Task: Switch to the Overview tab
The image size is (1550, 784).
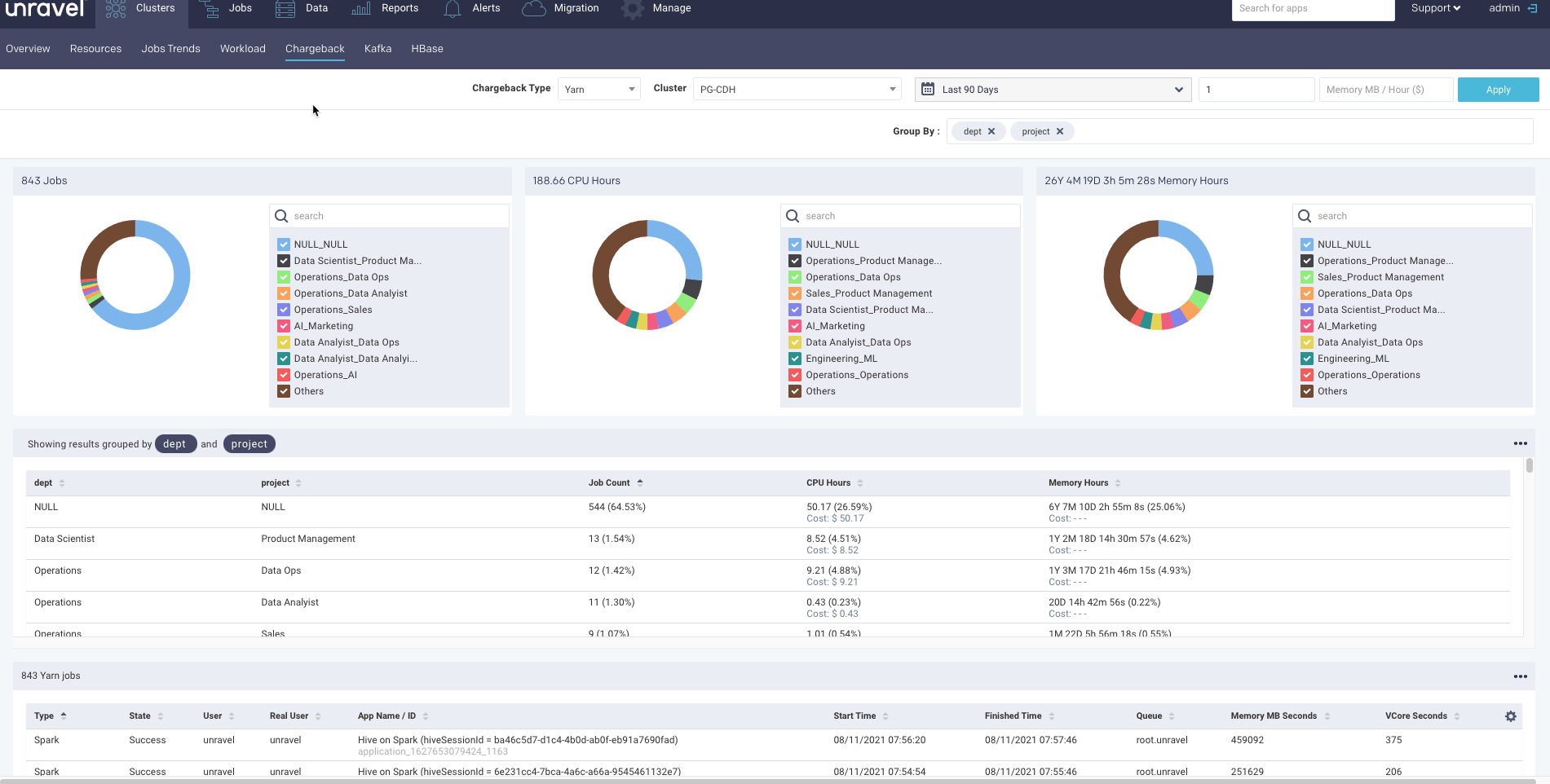Action: point(28,49)
